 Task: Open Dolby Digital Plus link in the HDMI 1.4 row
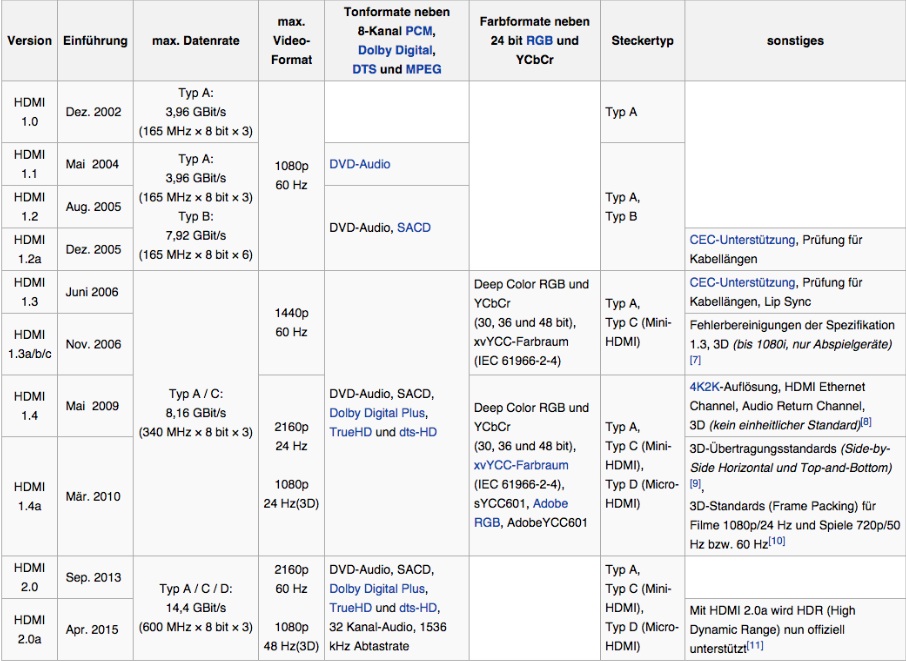[x=377, y=413]
